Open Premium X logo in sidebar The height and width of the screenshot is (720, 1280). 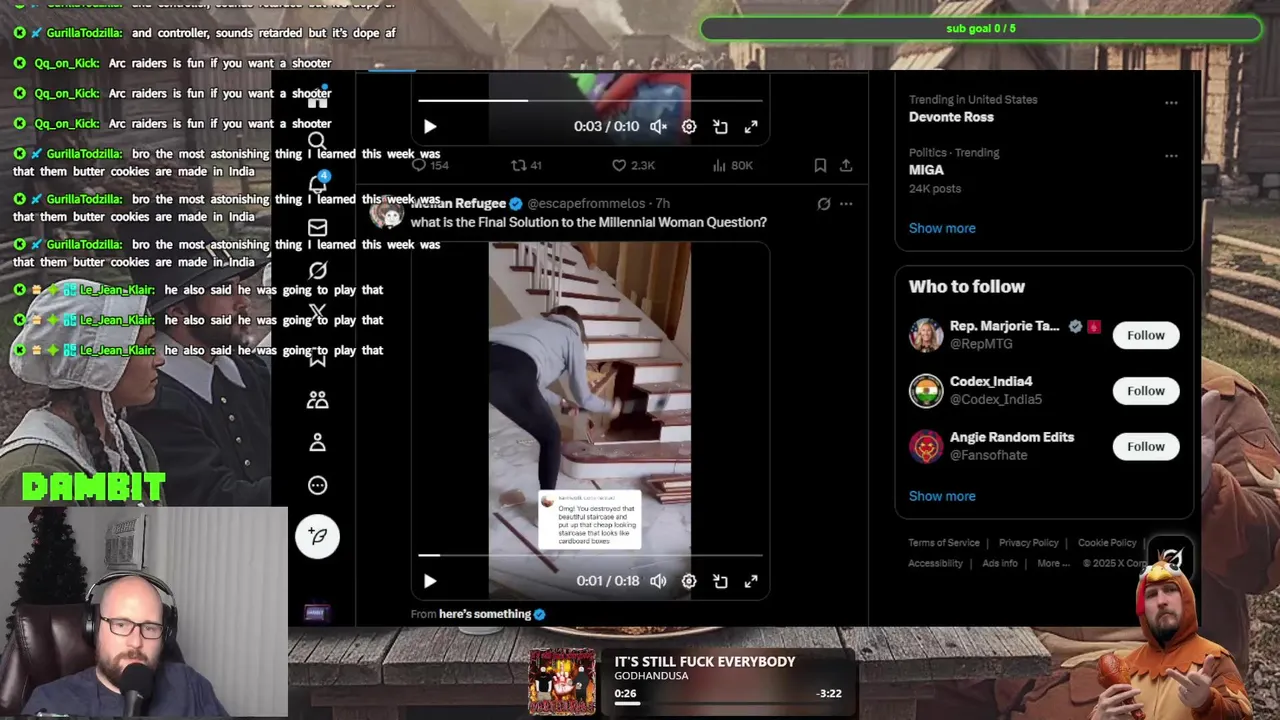pyautogui.click(x=317, y=313)
